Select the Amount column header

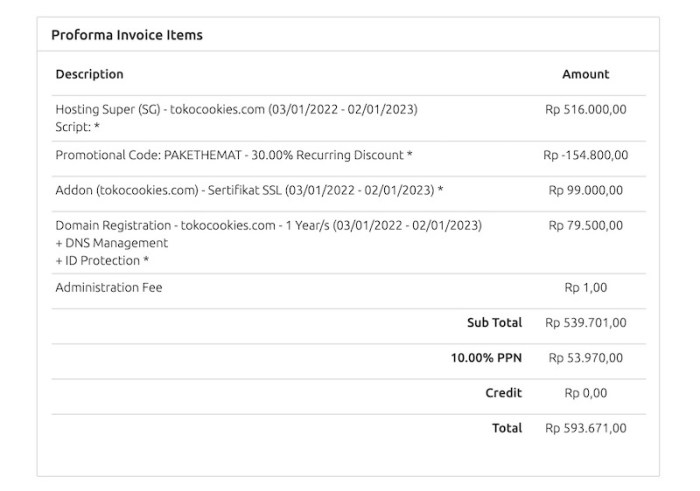pos(585,74)
